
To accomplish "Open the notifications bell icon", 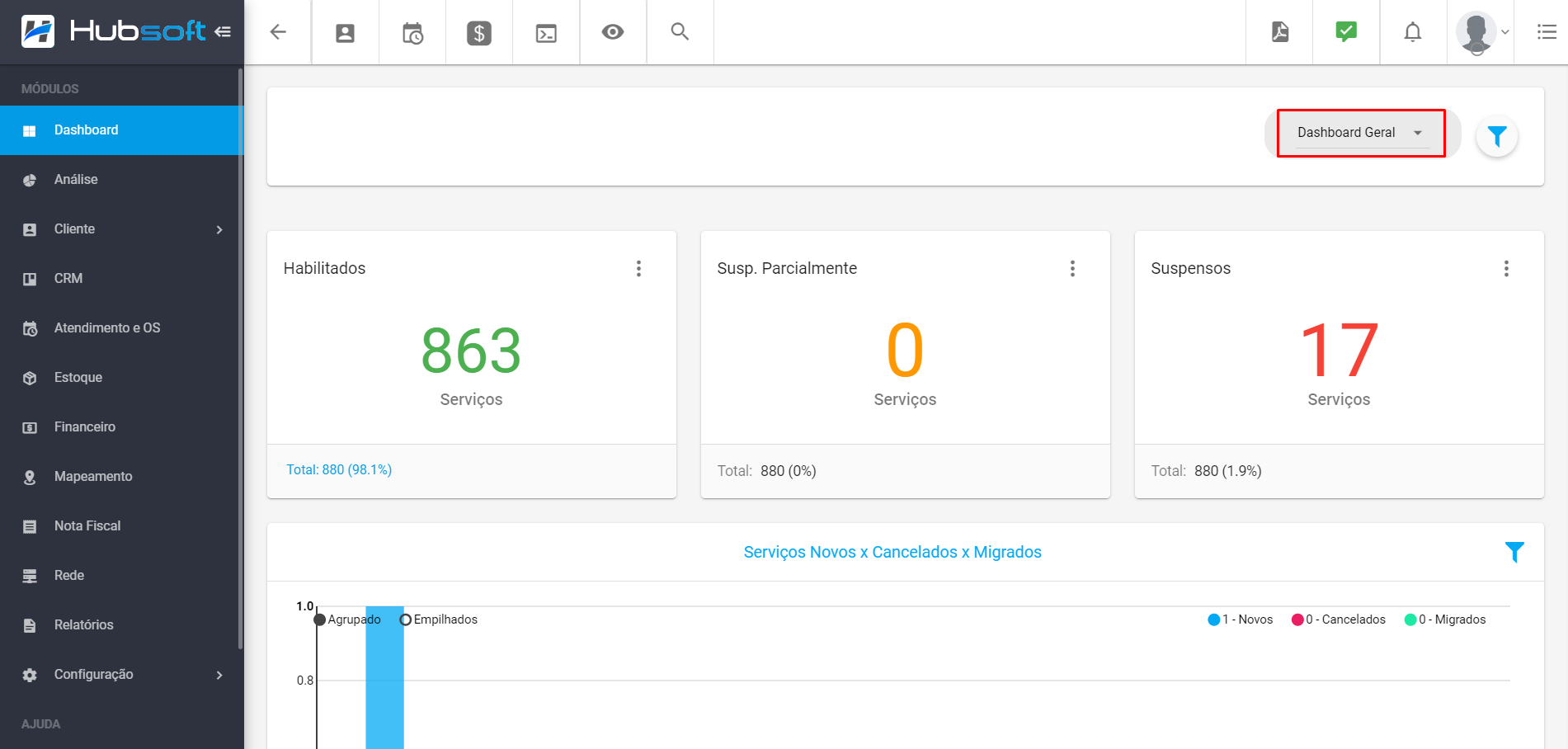I will pyautogui.click(x=1411, y=31).
